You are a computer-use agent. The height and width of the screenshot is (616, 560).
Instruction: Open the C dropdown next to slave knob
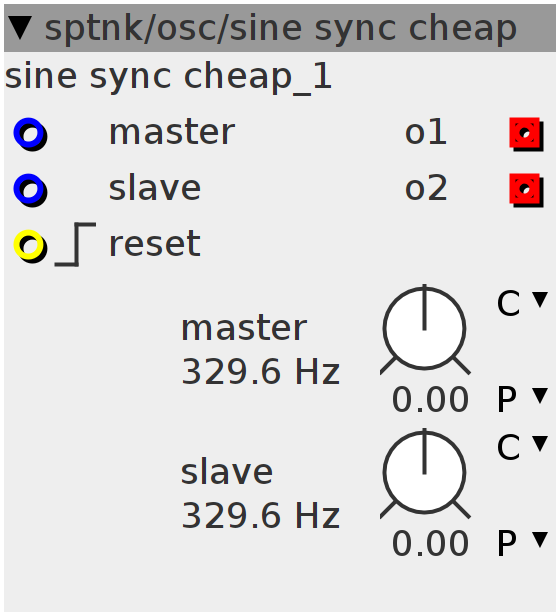[x=522, y=446]
